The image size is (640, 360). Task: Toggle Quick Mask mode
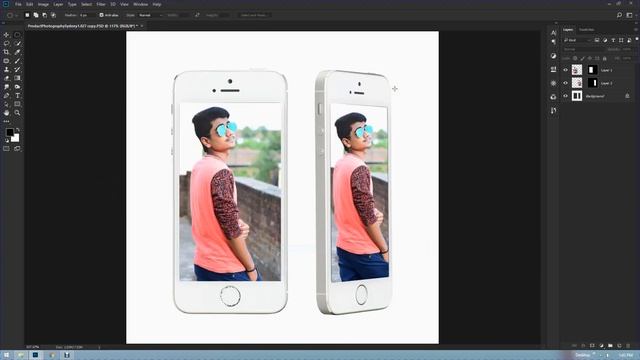7,149
